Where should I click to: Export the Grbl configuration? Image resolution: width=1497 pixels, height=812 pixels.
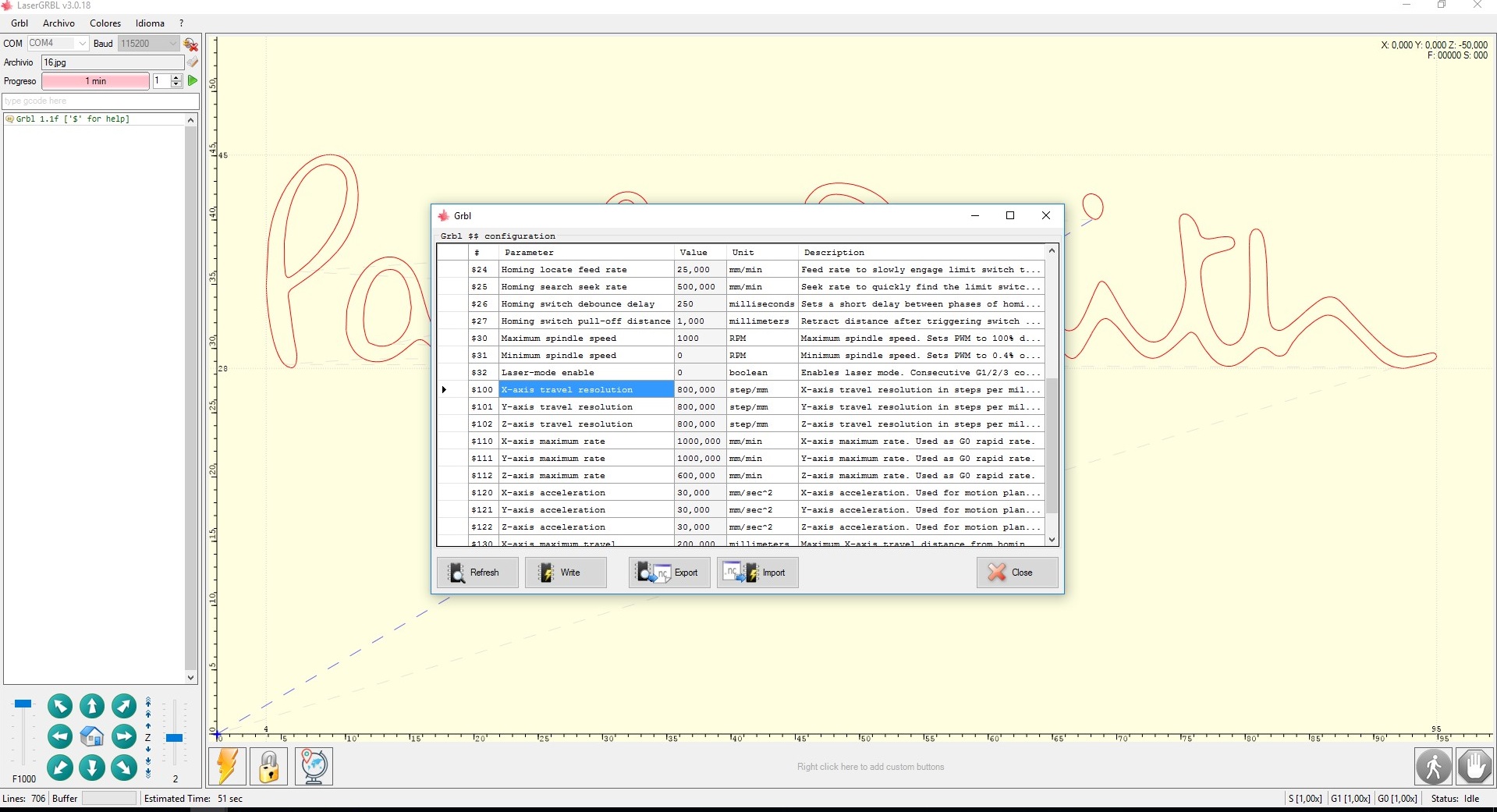point(669,573)
